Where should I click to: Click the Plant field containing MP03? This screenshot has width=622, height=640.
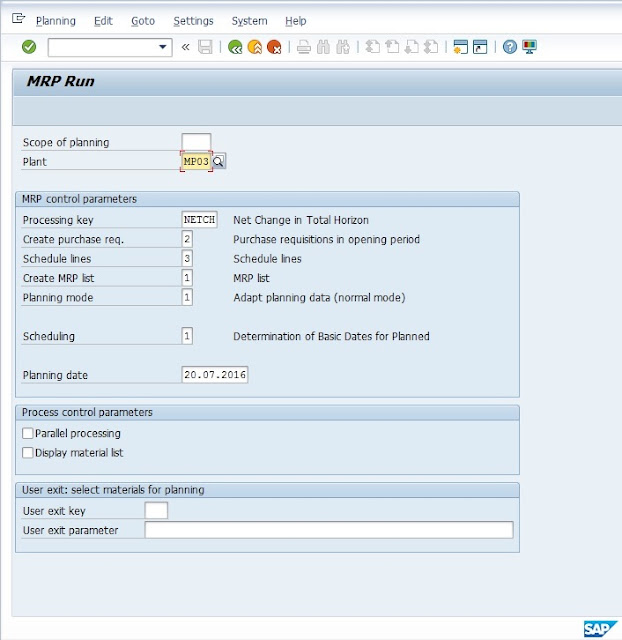pyautogui.click(x=196, y=161)
